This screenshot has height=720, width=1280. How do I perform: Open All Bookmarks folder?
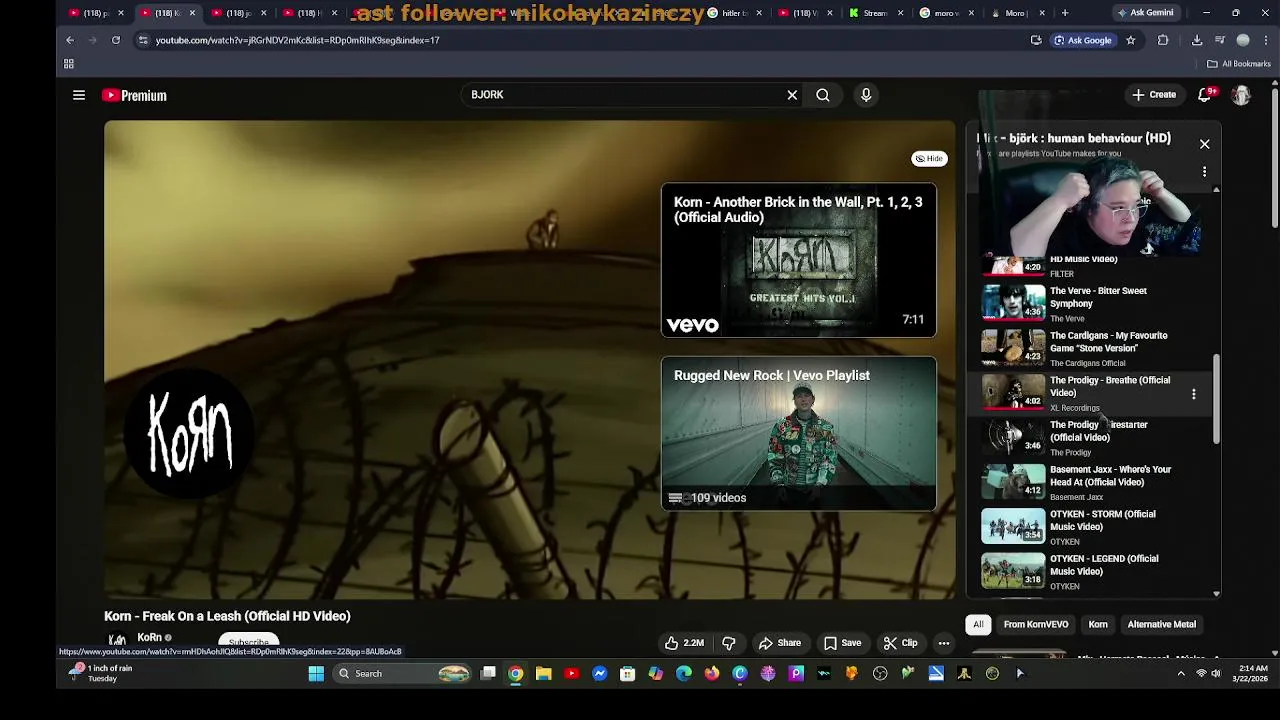coord(1239,64)
